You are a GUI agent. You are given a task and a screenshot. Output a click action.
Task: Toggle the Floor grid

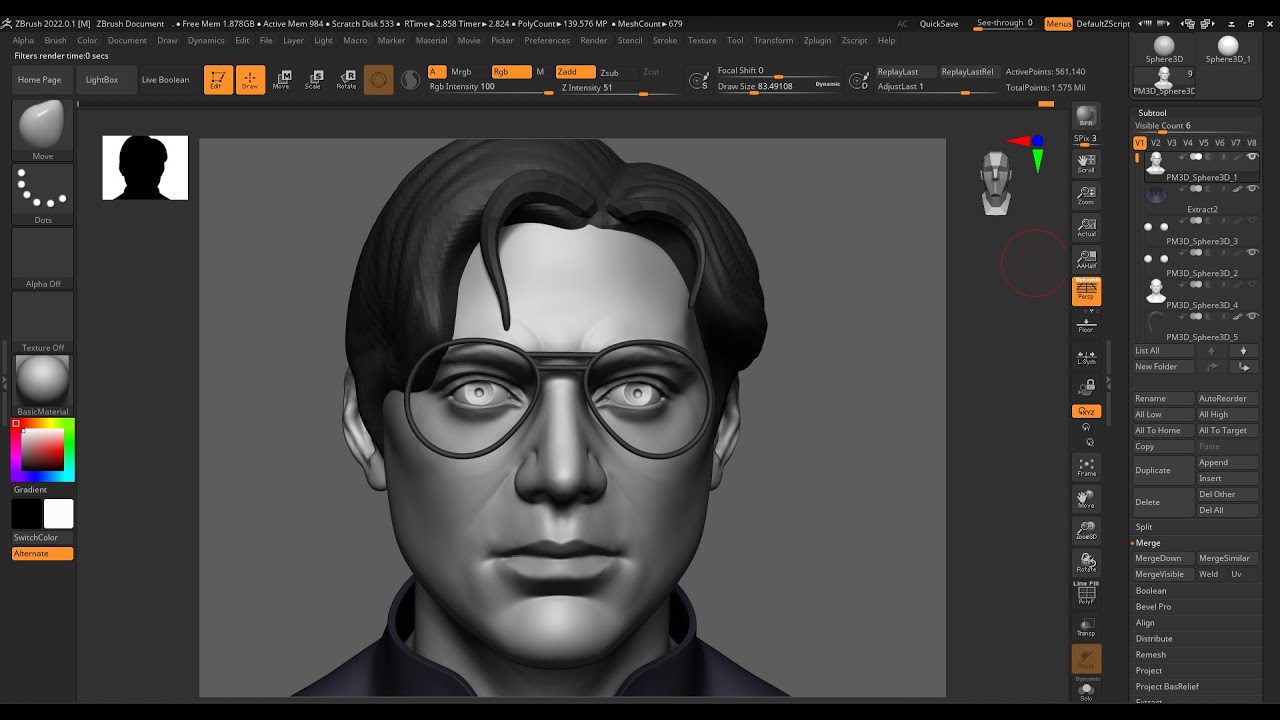pos(1086,323)
